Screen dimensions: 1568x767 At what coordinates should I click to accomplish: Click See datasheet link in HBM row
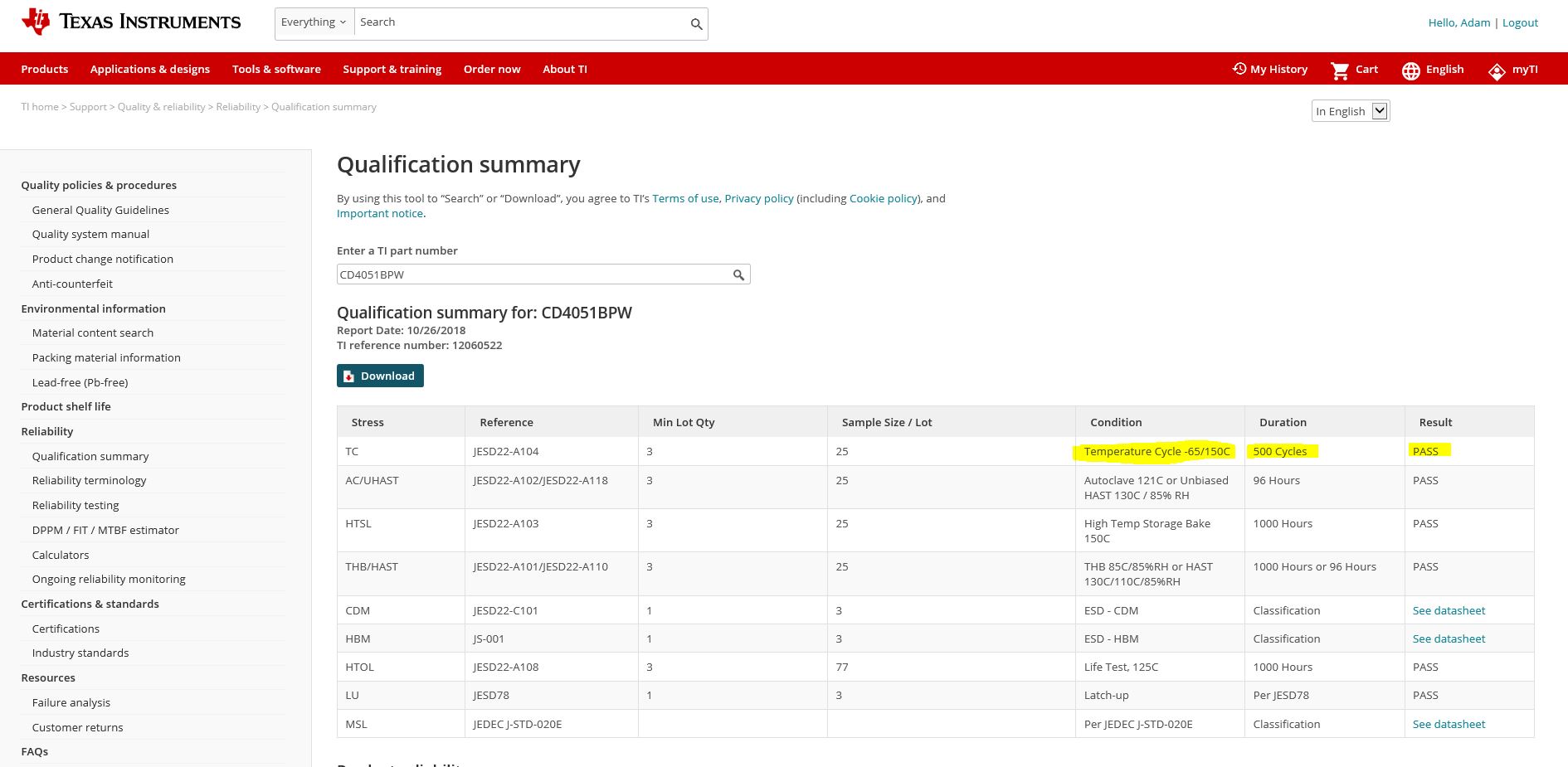(x=1449, y=638)
